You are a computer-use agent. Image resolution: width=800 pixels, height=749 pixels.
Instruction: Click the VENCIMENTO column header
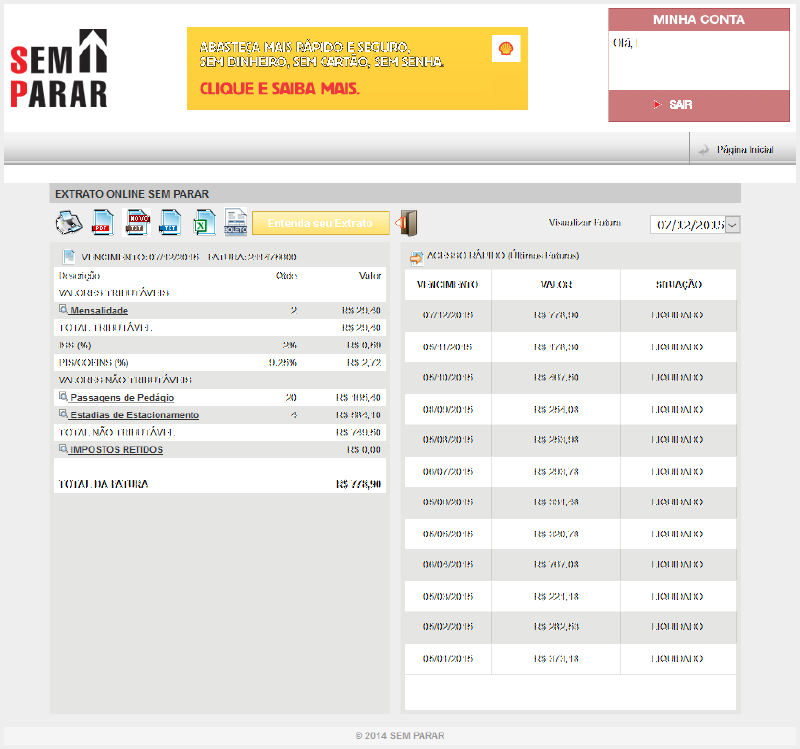(447, 284)
